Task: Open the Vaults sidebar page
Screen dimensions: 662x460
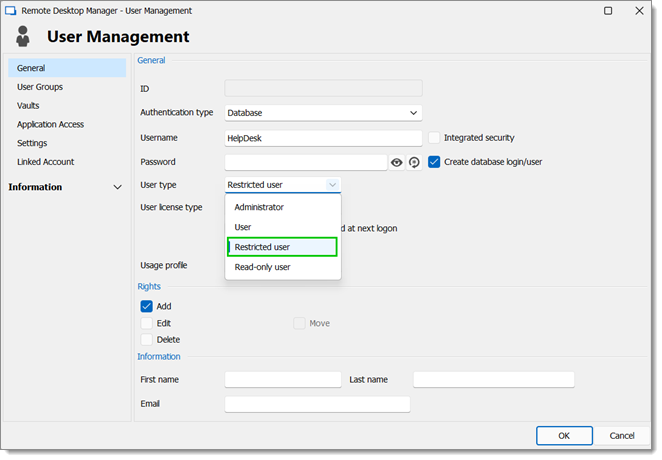Action: (67, 106)
